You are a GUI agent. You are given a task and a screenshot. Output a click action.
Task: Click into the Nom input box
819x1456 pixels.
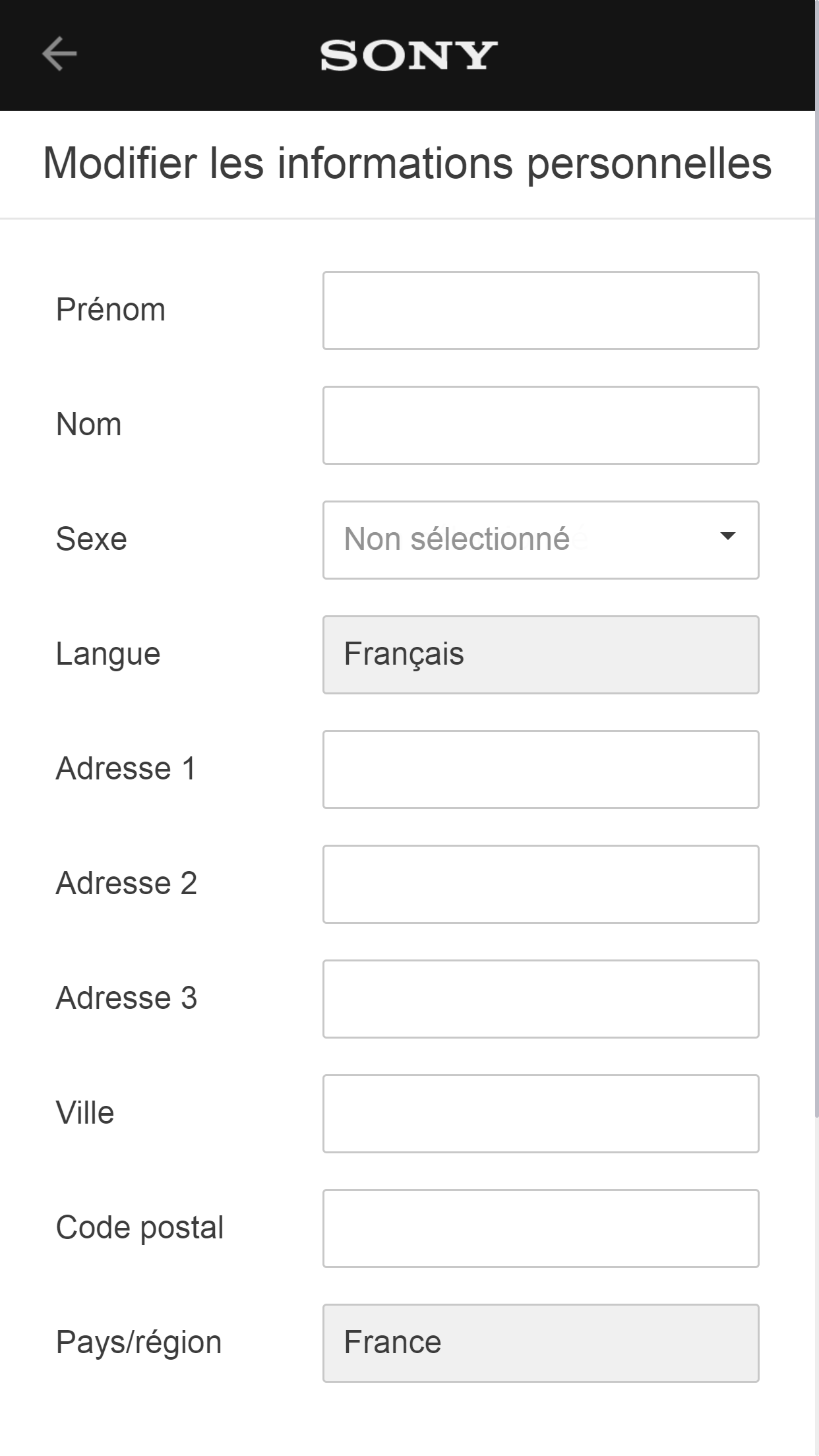coord(541,425)
